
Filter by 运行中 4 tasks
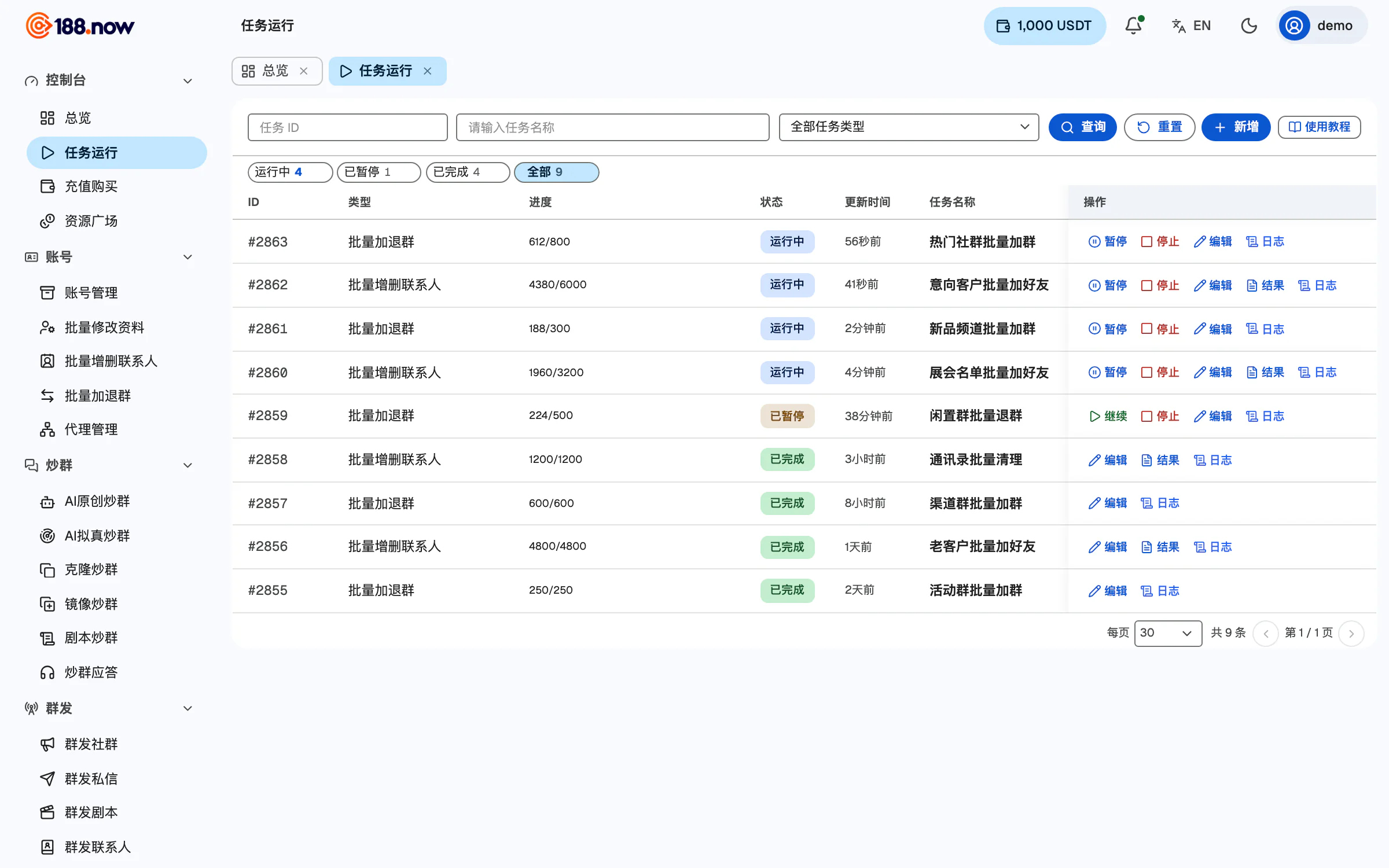290,172
